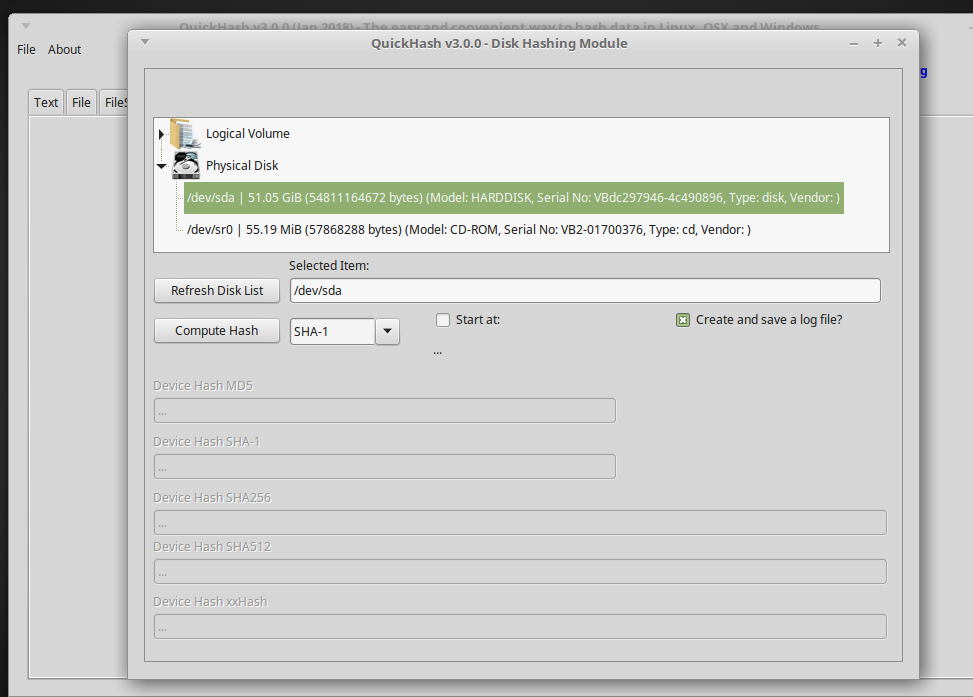Switch to the File tab

81,102
